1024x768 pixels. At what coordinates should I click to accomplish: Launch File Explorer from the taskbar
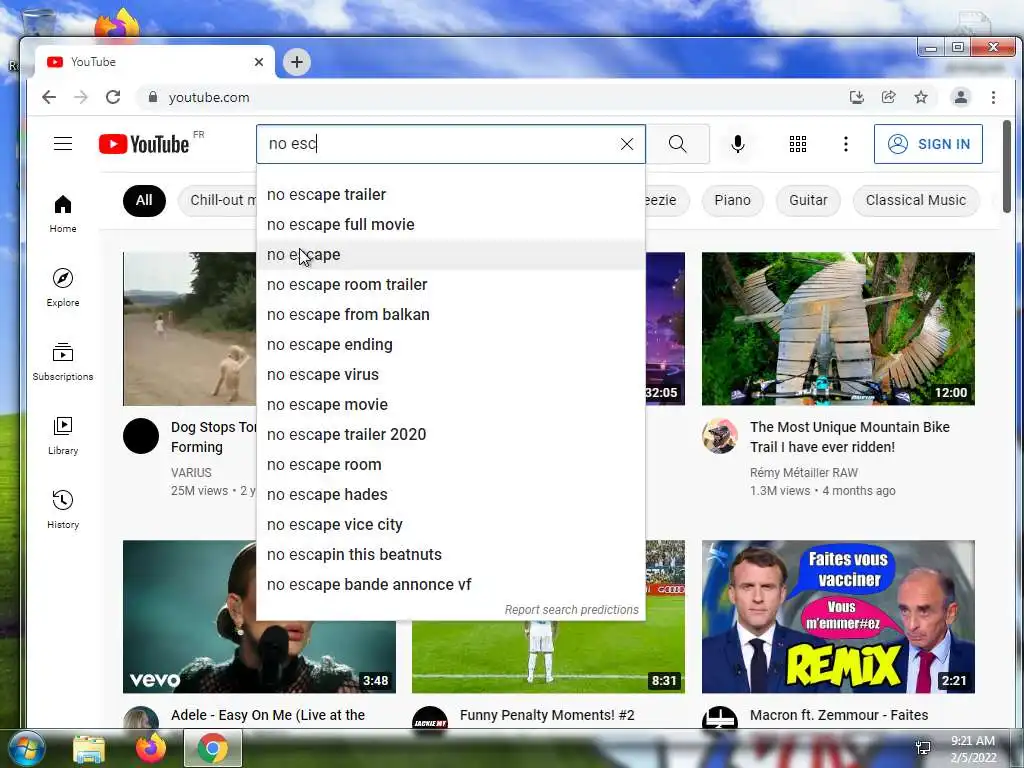pyautogui.click(x=89, y=749)
